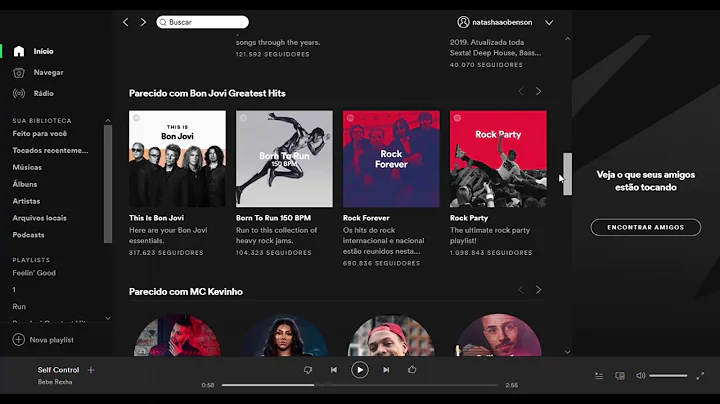Go back with the left navigation arrow

point(125,22)
